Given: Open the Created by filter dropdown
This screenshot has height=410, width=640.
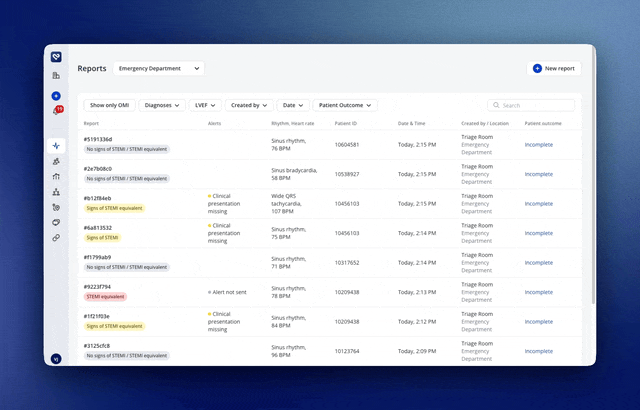Looking at the screenshot, I should tap(249, 105).
